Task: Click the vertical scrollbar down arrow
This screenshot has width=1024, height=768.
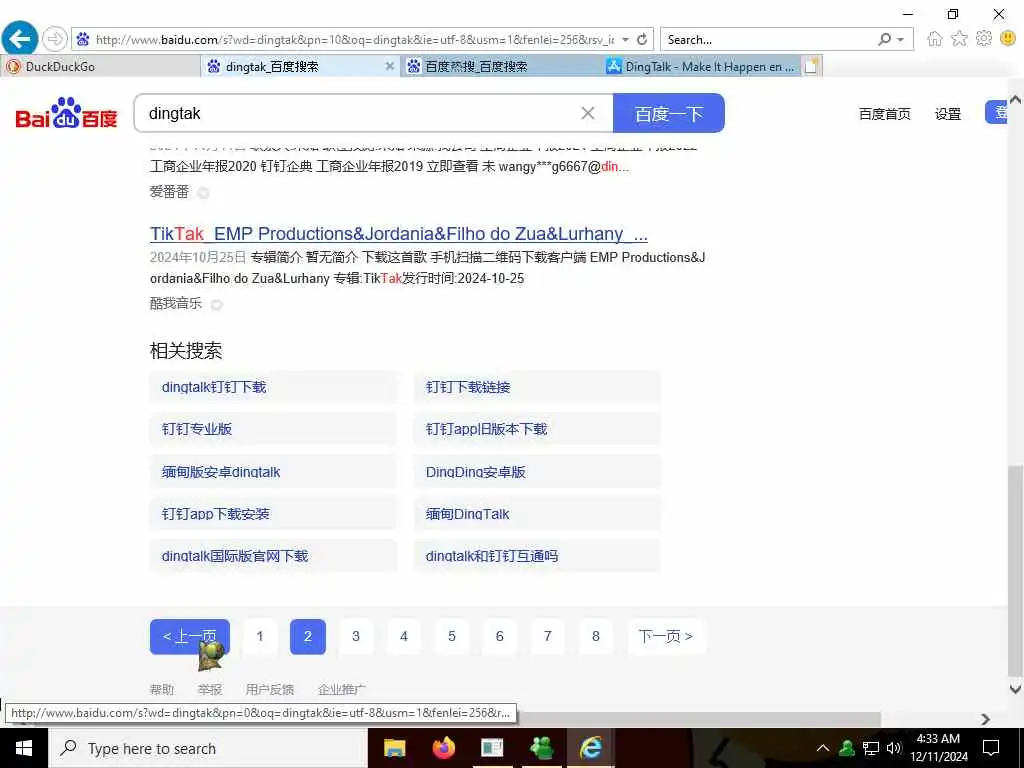Action: (1016, 689)
